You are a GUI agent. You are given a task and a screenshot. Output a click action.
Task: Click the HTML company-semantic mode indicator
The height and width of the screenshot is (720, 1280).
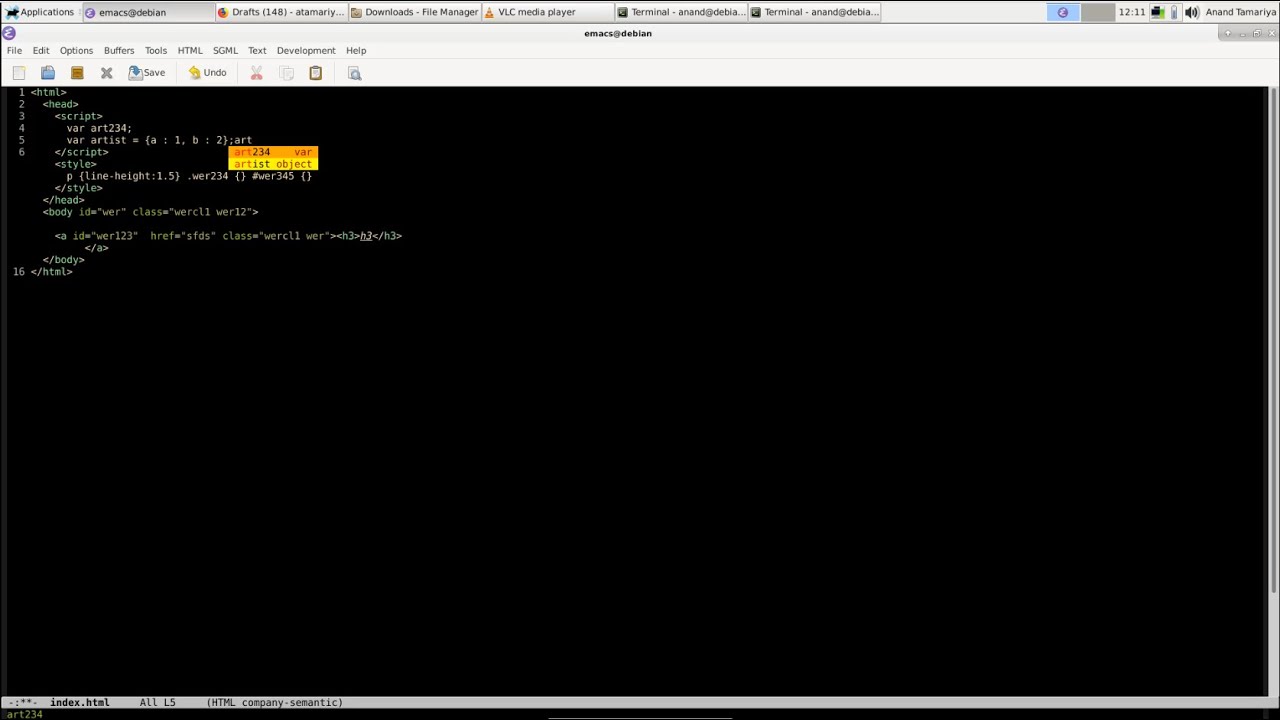pos(275,702)
